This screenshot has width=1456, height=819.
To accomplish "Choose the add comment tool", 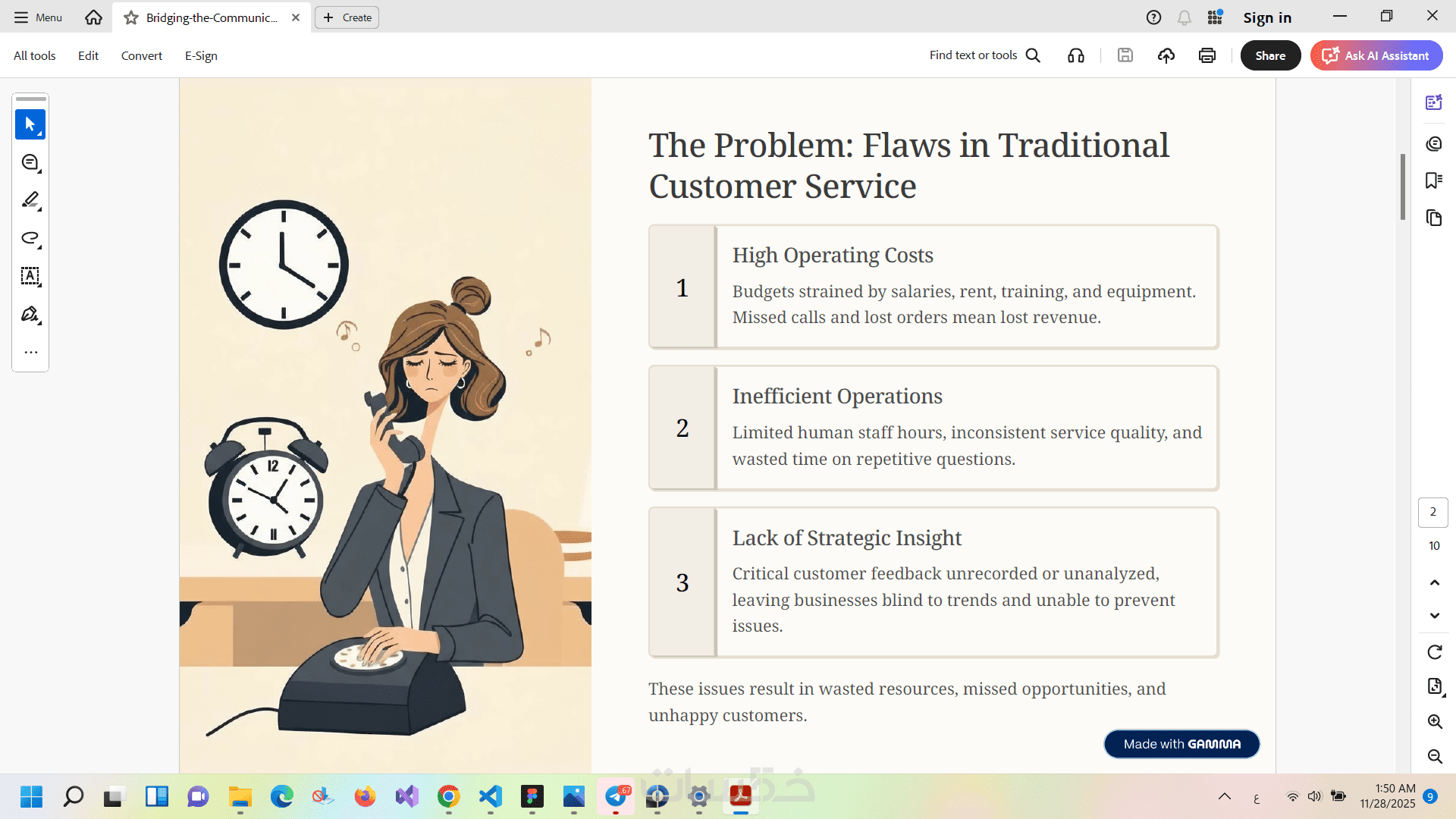I will click(x=30, y=162).
